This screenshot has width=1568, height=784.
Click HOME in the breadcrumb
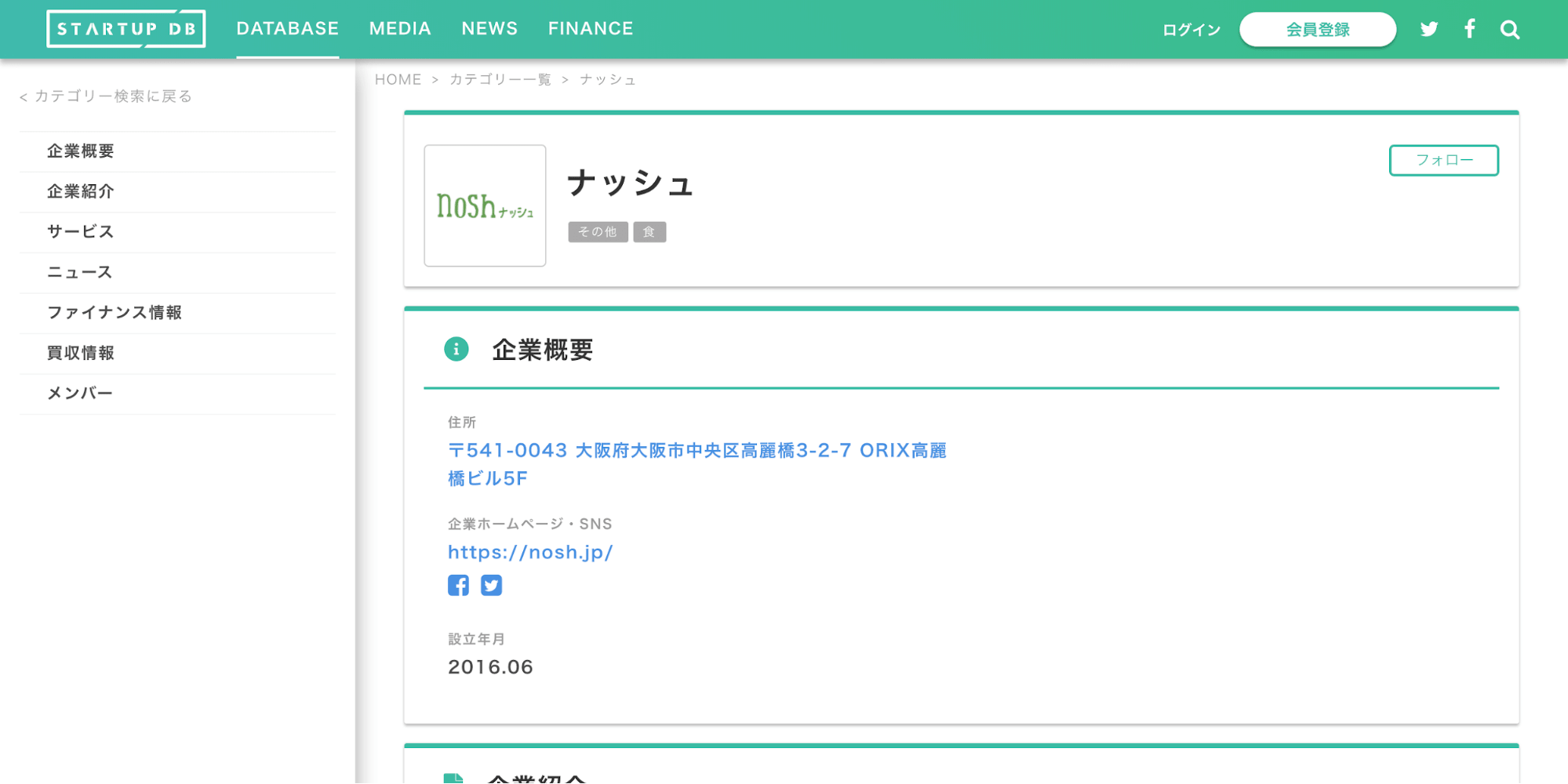[x=398, y=79]
